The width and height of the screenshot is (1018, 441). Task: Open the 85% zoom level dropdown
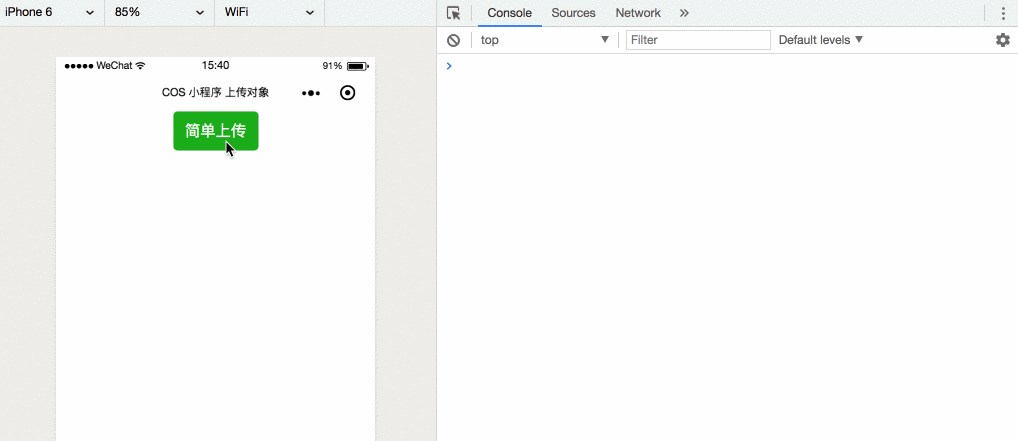coord(158,13)
